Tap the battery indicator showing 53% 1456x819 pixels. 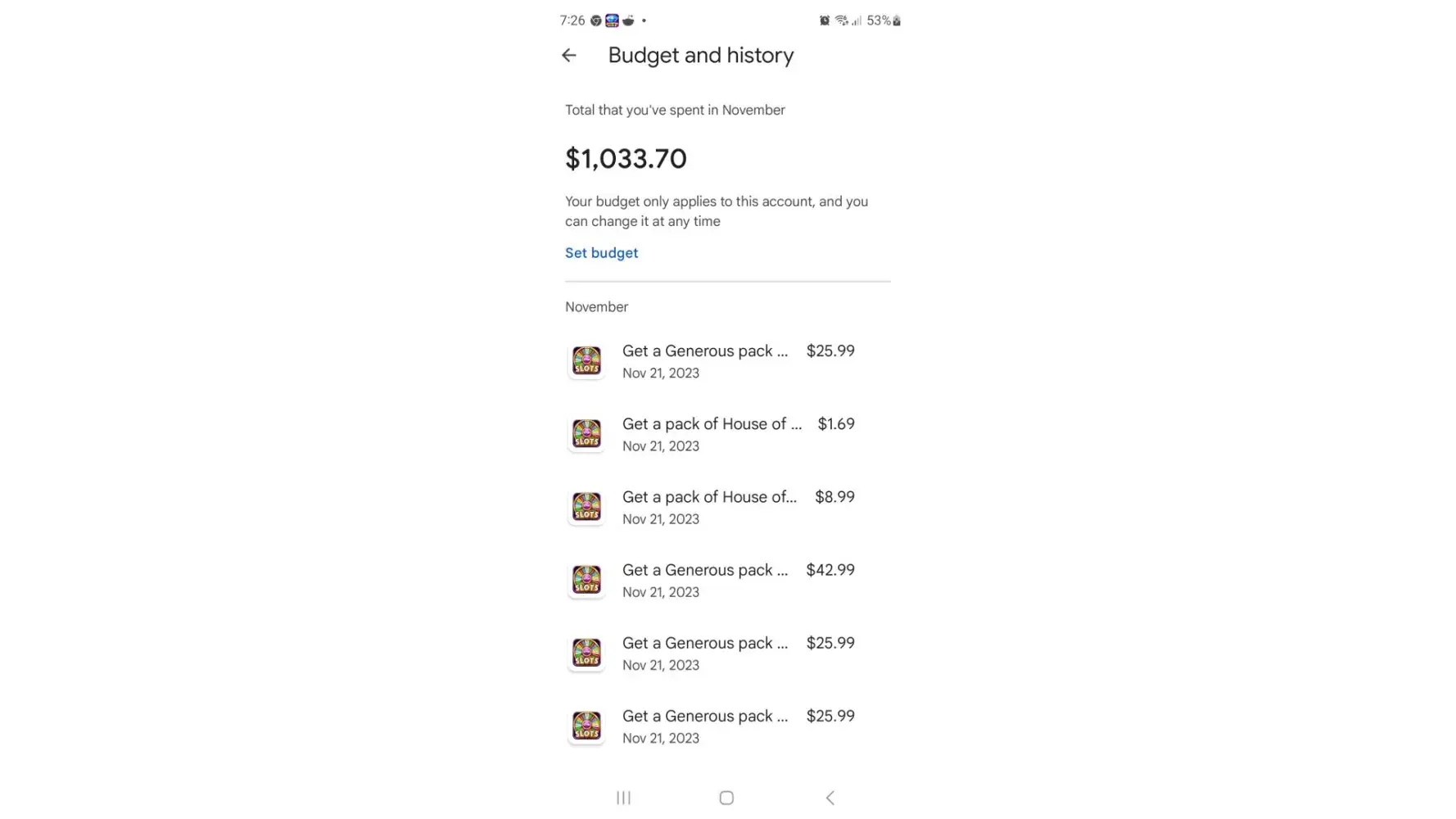[x=884, y=20]
